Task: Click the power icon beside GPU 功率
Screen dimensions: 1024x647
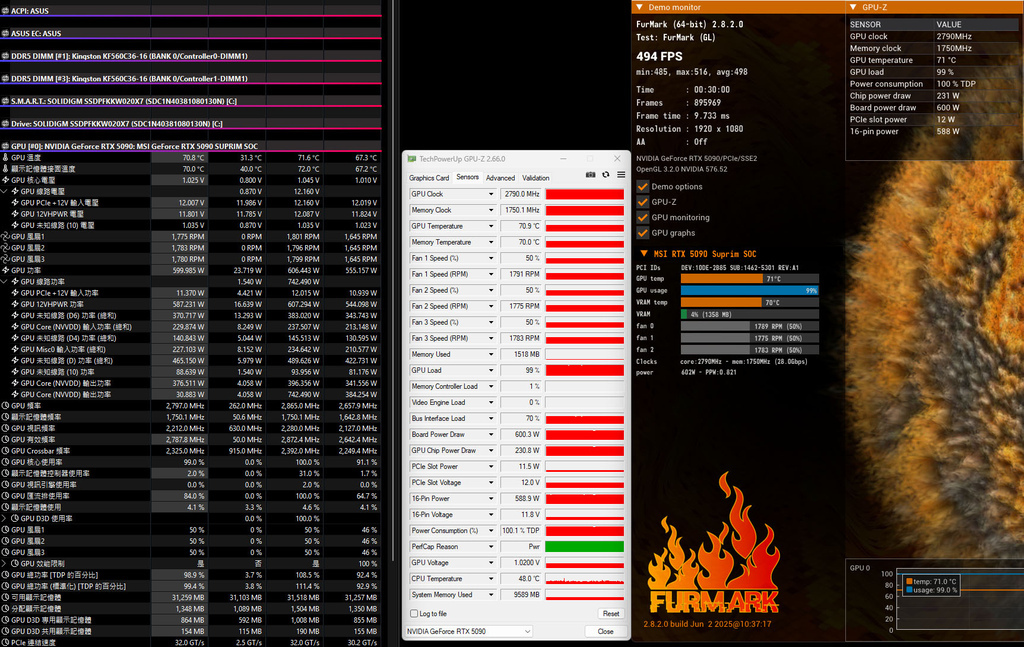Action: 5,270
